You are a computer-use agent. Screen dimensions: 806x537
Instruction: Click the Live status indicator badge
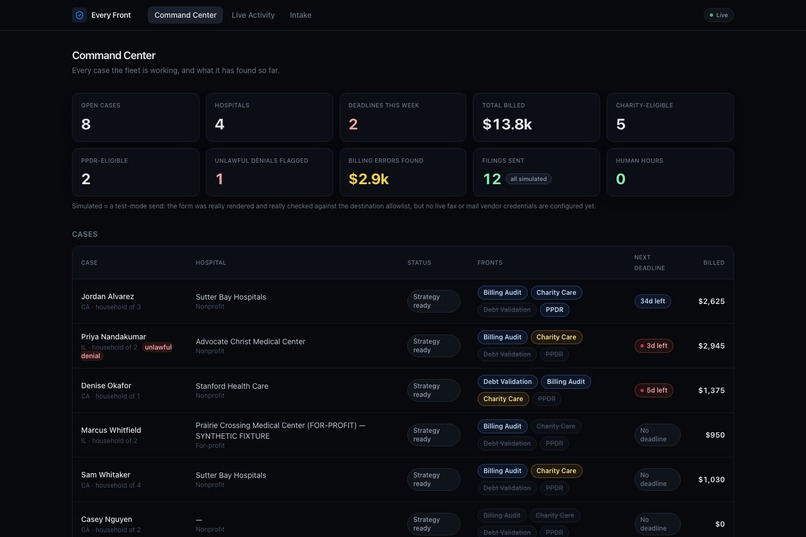point(719,15)
